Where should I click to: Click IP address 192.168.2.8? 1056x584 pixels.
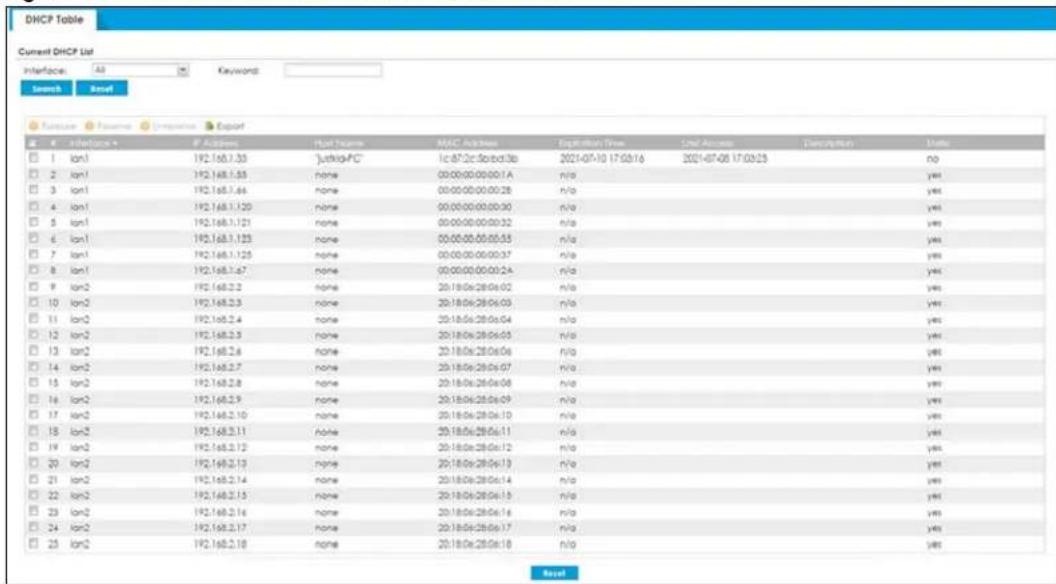[218, 383]
